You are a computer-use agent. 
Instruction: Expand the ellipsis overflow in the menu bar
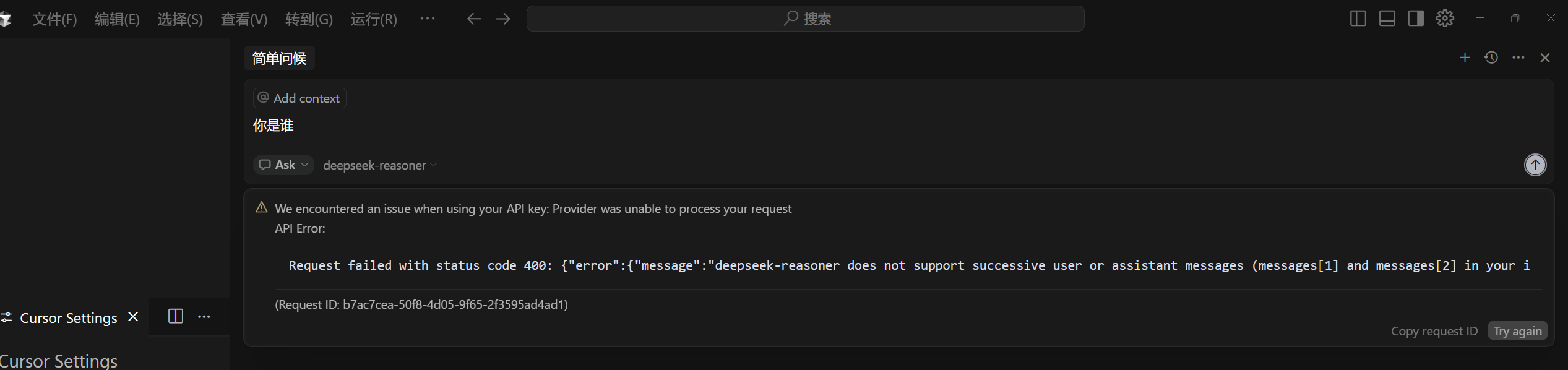click(428, 19)
